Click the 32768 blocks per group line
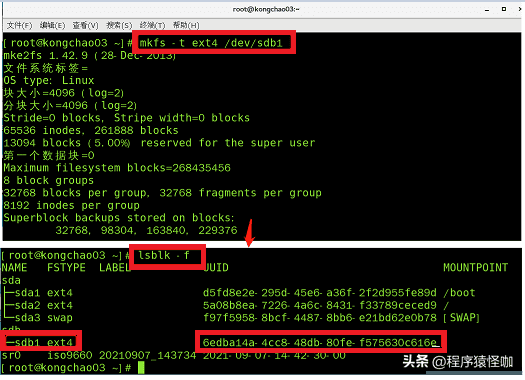Viewport: 525px width, 380px height. [x=162, y=193]
